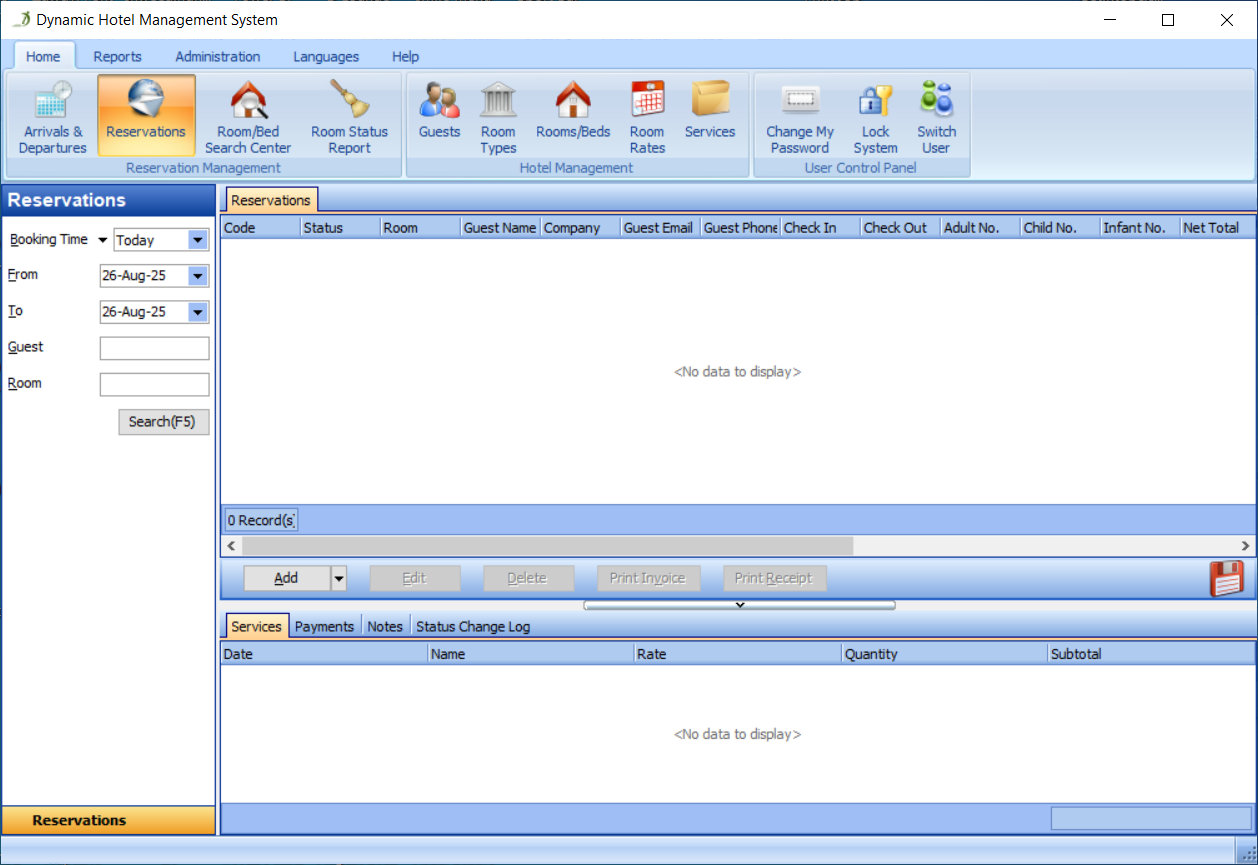This screenshot has height=865, width=1258.
Task: Expand the Booking Time period dropdown
Action: (x=197, y=240)
